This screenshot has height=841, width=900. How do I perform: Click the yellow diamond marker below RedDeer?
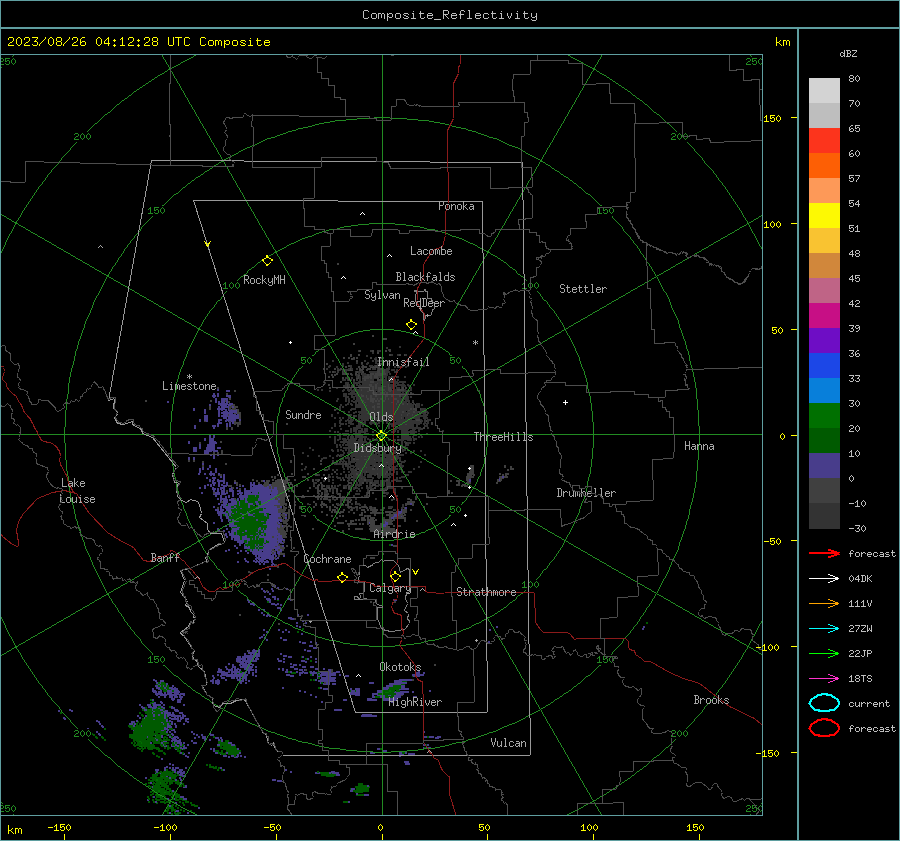pos(412,325)
